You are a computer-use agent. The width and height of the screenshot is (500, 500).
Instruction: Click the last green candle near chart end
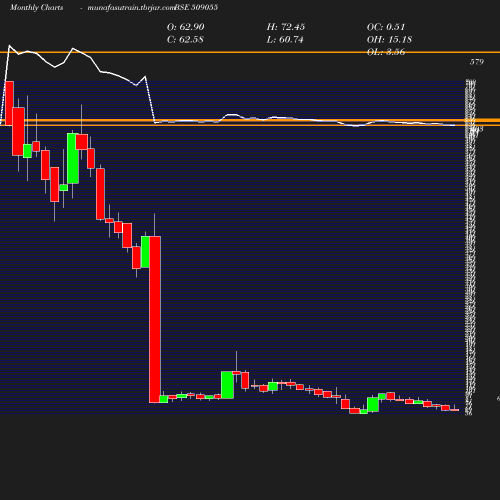(418, 402)
